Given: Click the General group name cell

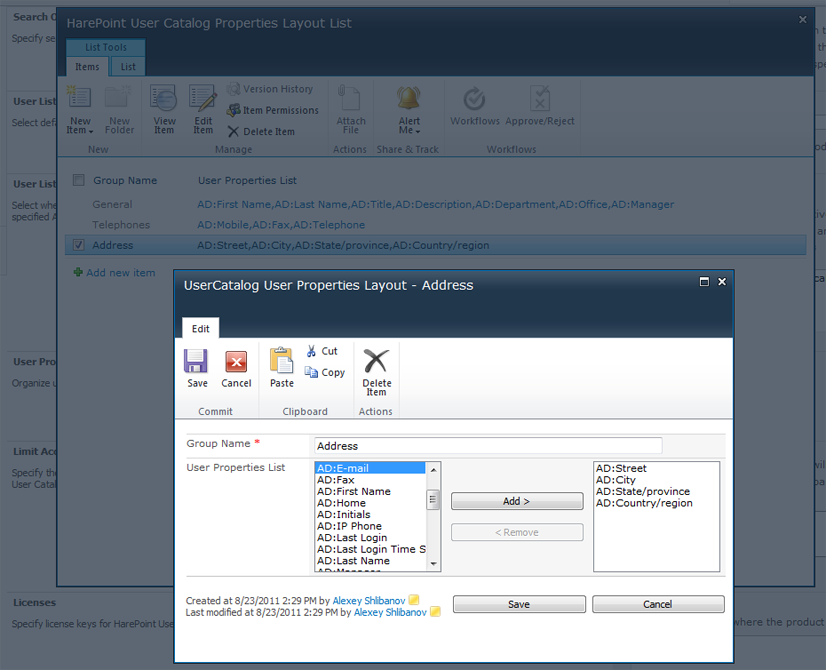Looking at the screenshot, I should point(112,204).
